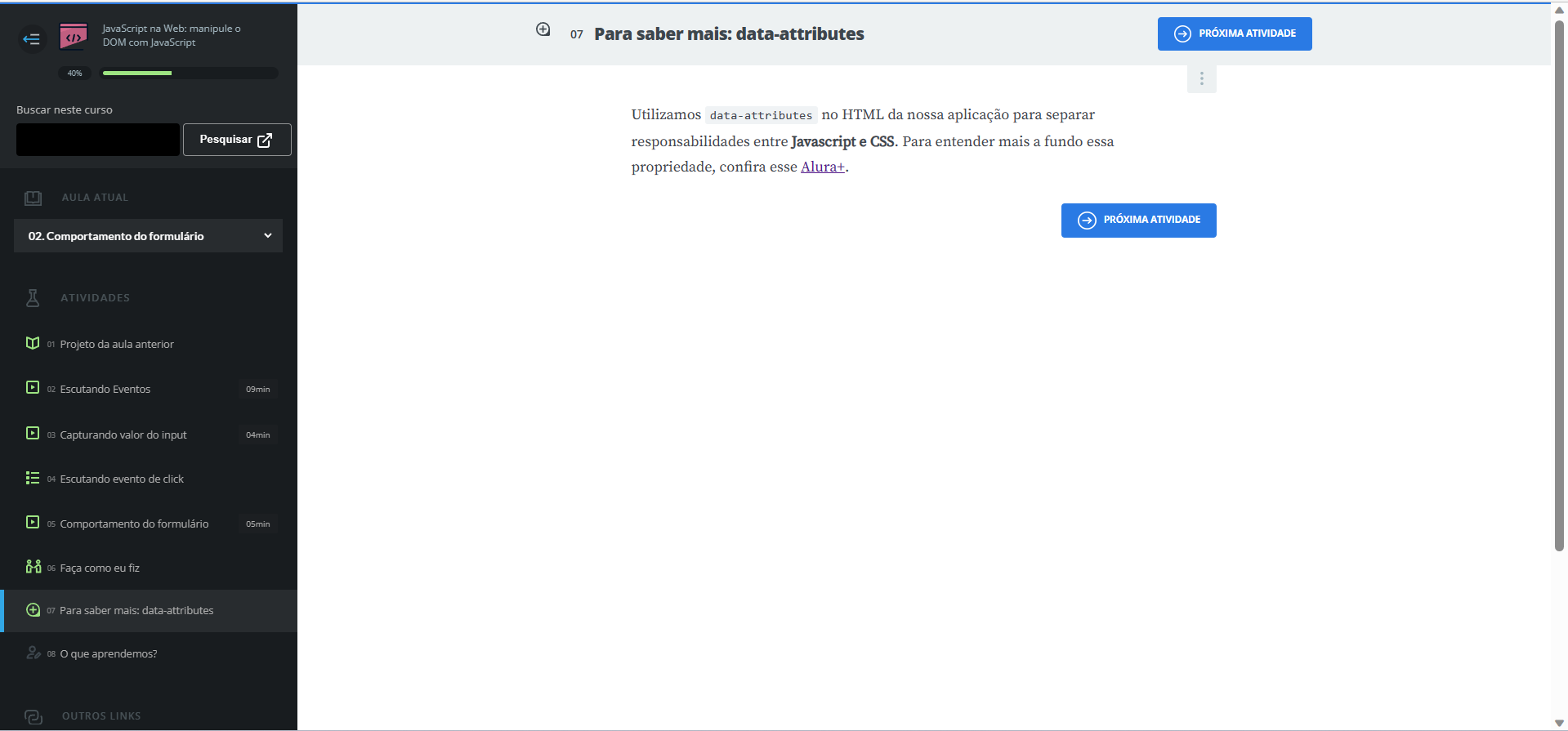Click video icon for Comportamento do formulário activity
The height and width of the screenshot is (731, 1568).
(33, 522)
